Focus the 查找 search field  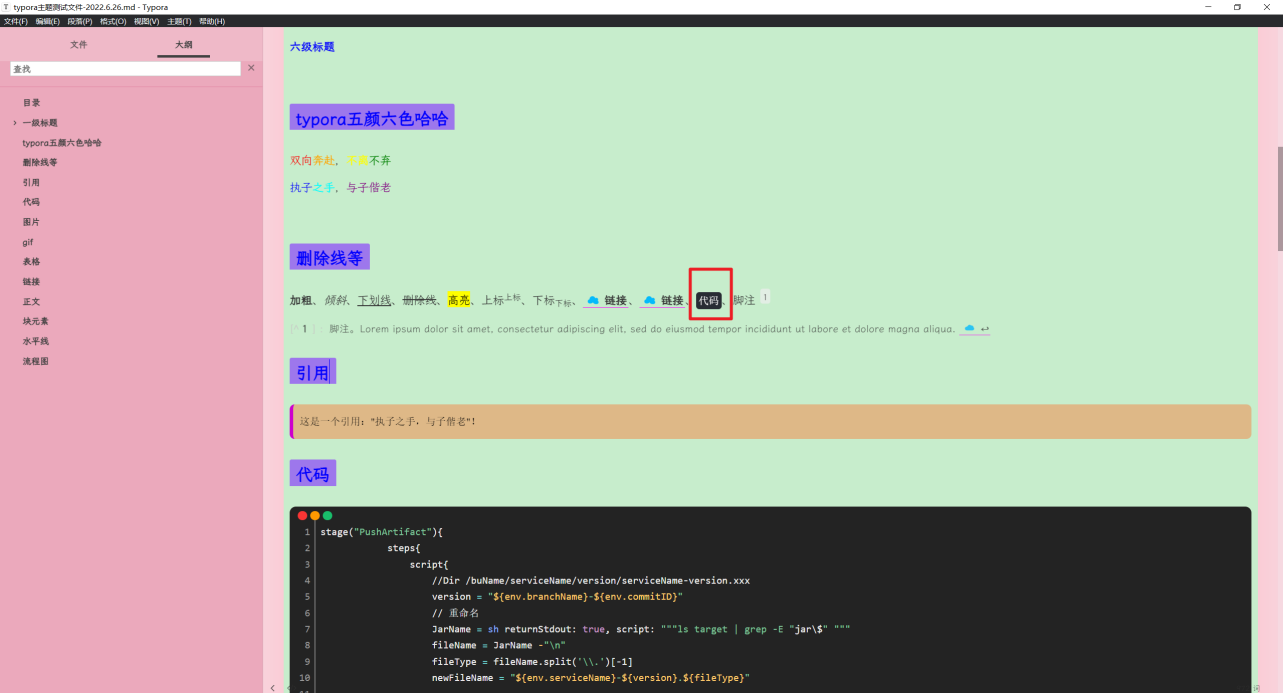[126, 69]
